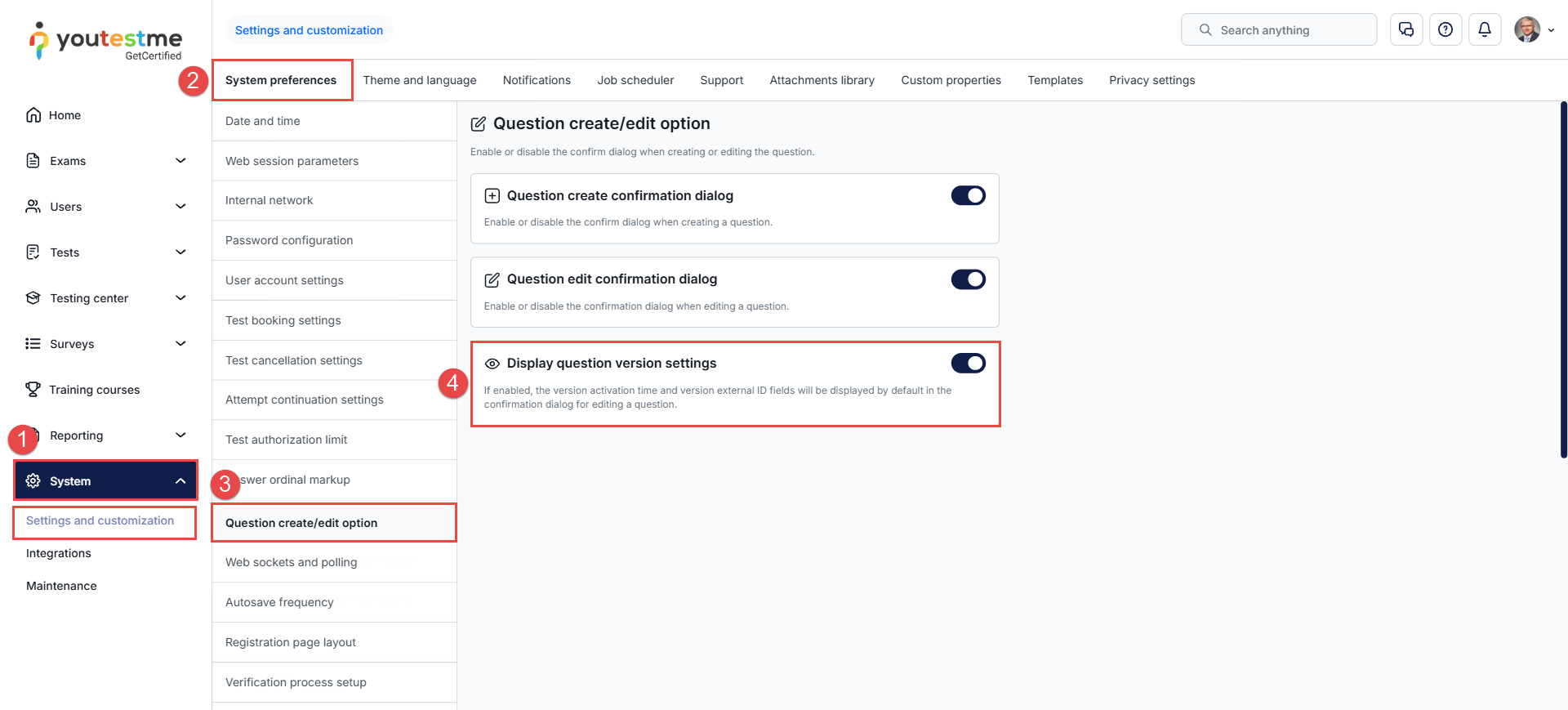The width and height of the screenshot is (1568, 710).
Task: Select Password configuration in preferences list
Action: click(x=334, y=240)
